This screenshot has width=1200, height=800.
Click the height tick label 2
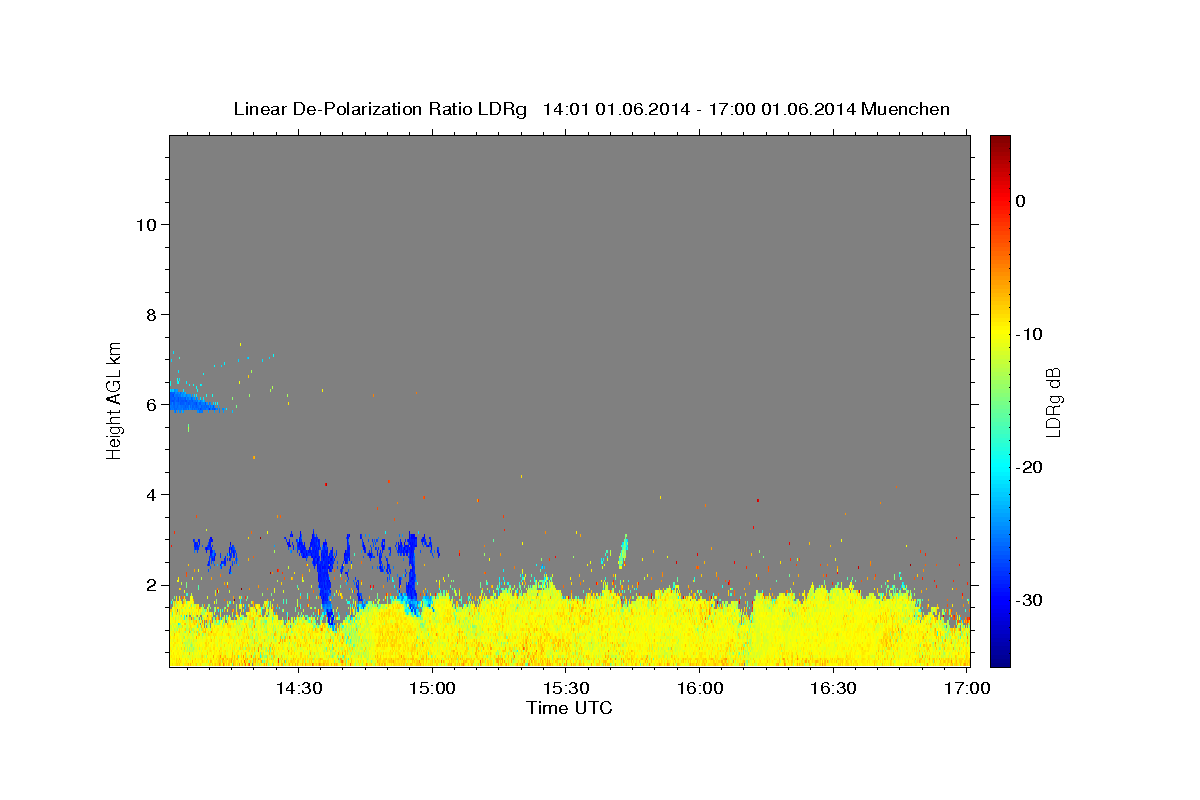152,584
